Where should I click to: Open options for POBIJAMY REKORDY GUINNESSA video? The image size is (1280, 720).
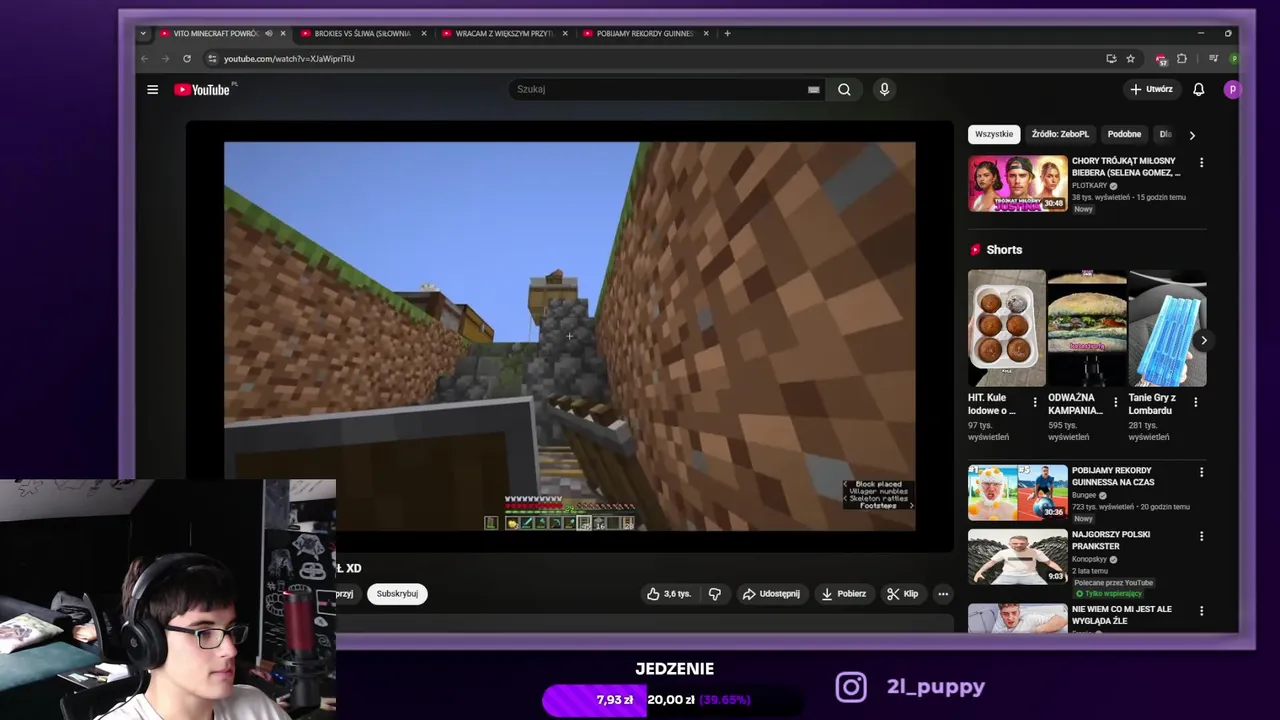[x=1201, y=472]
